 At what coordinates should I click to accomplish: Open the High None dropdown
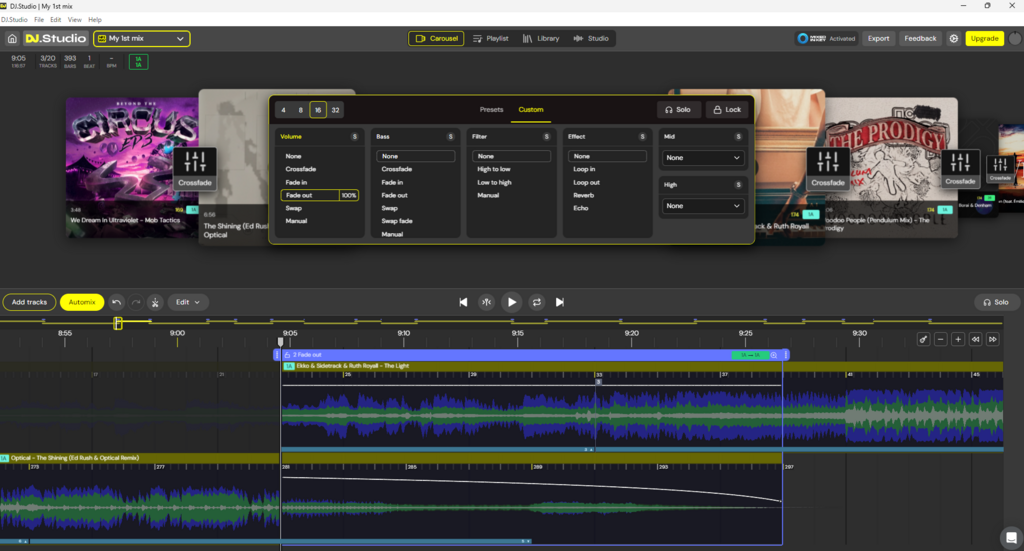point(703,206)
